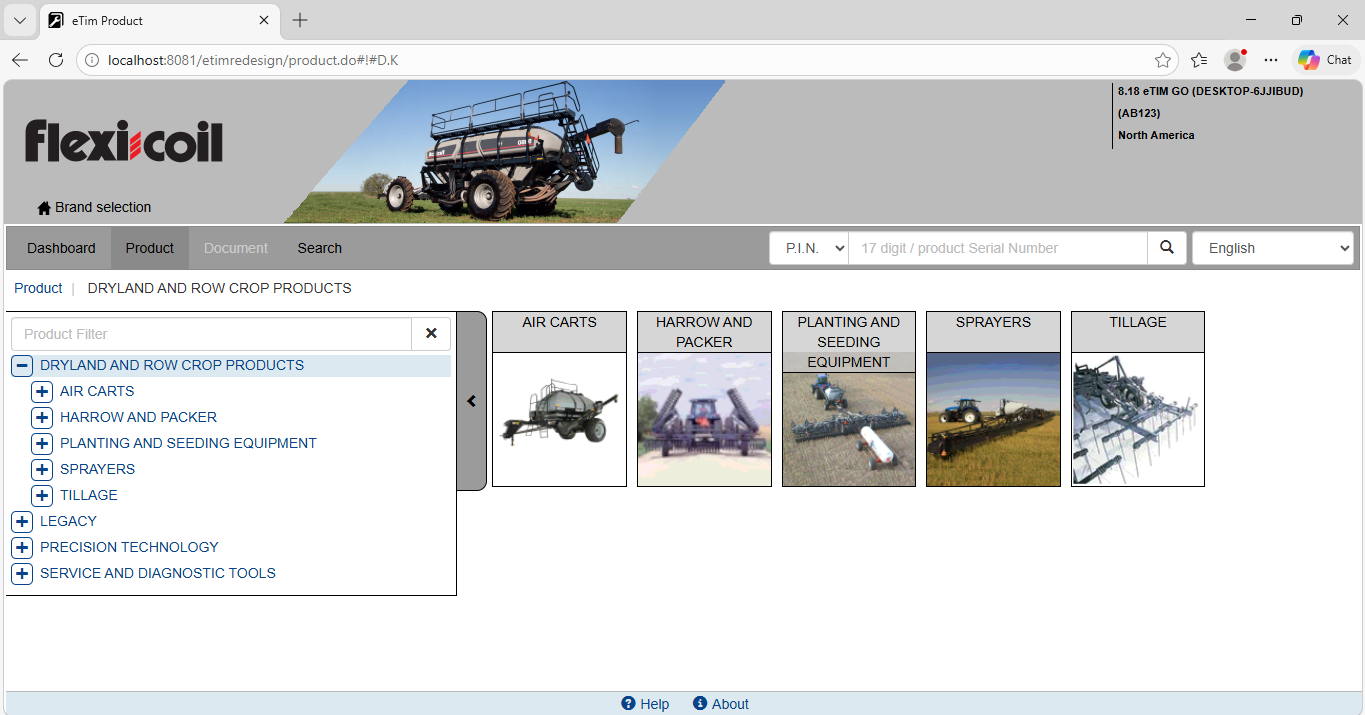Select the Document tab

coord(236,248)
